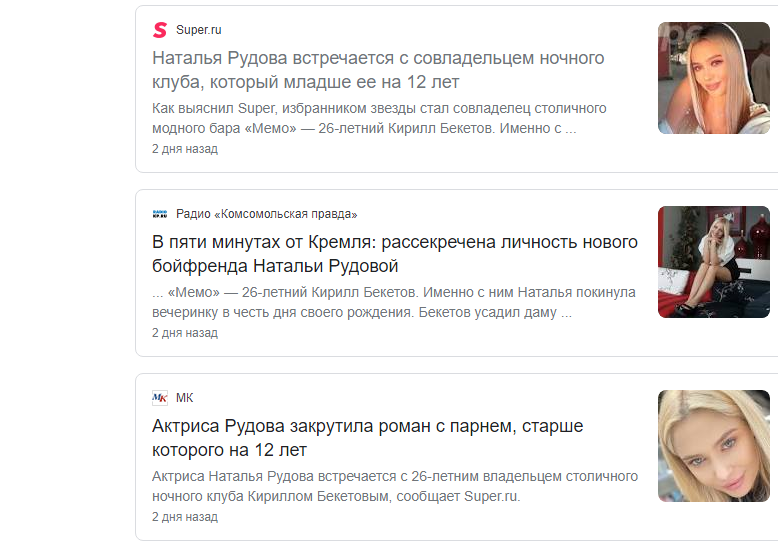Click '2 дня назад' under Комсомольская правда article
778x543 pixels.
185,333
